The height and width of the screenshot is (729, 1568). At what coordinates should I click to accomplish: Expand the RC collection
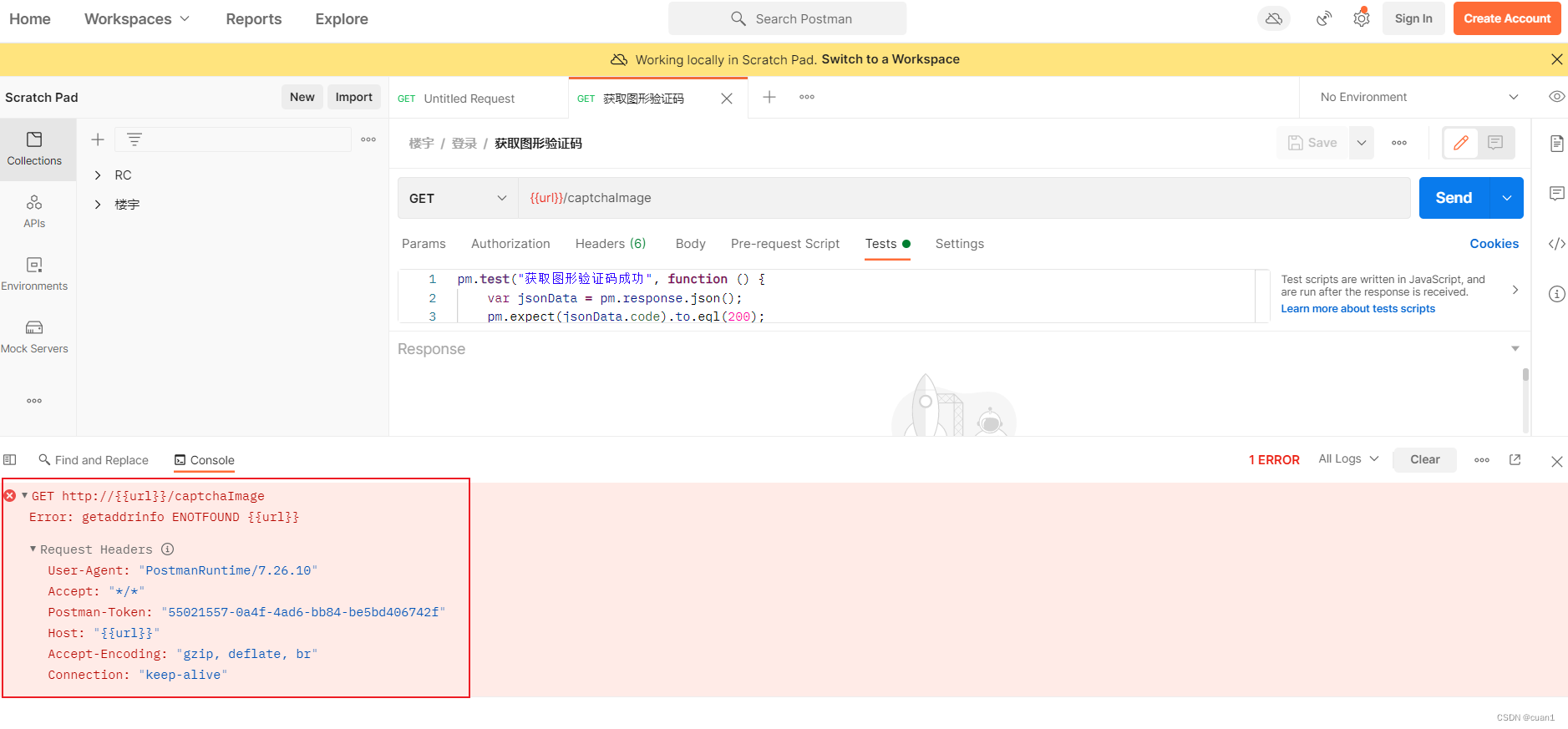click(98, 175)
